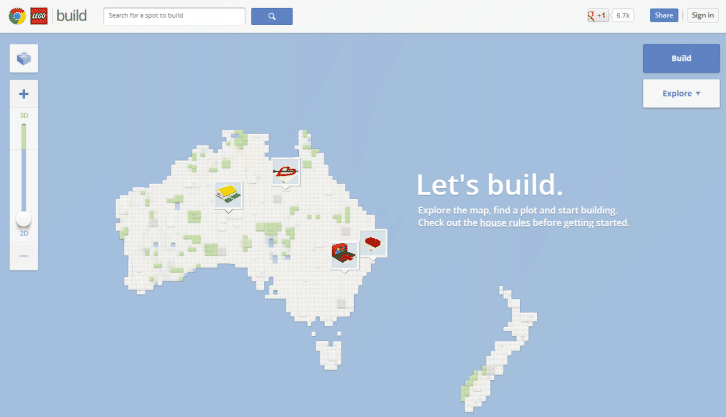Click the 3D label on zoom slider
The height and width of the screenshot is (417, 726).
coord(24,115)
